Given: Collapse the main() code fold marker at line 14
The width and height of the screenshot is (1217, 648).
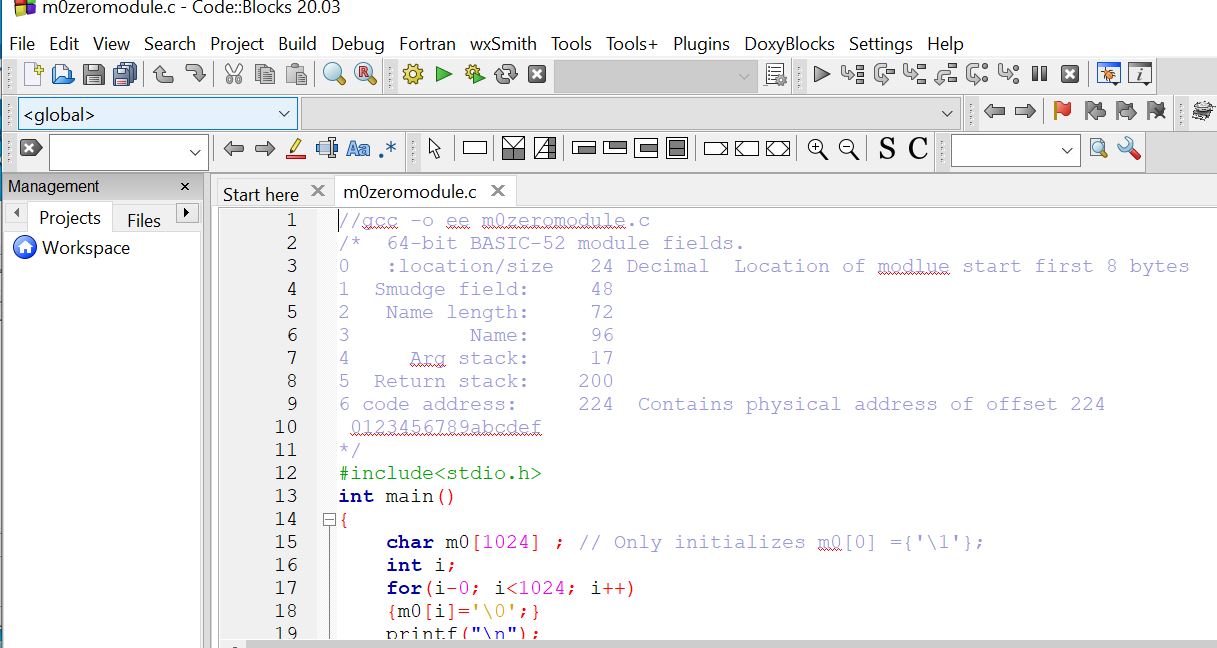Looking at the screenshot, I should point(328,520).
